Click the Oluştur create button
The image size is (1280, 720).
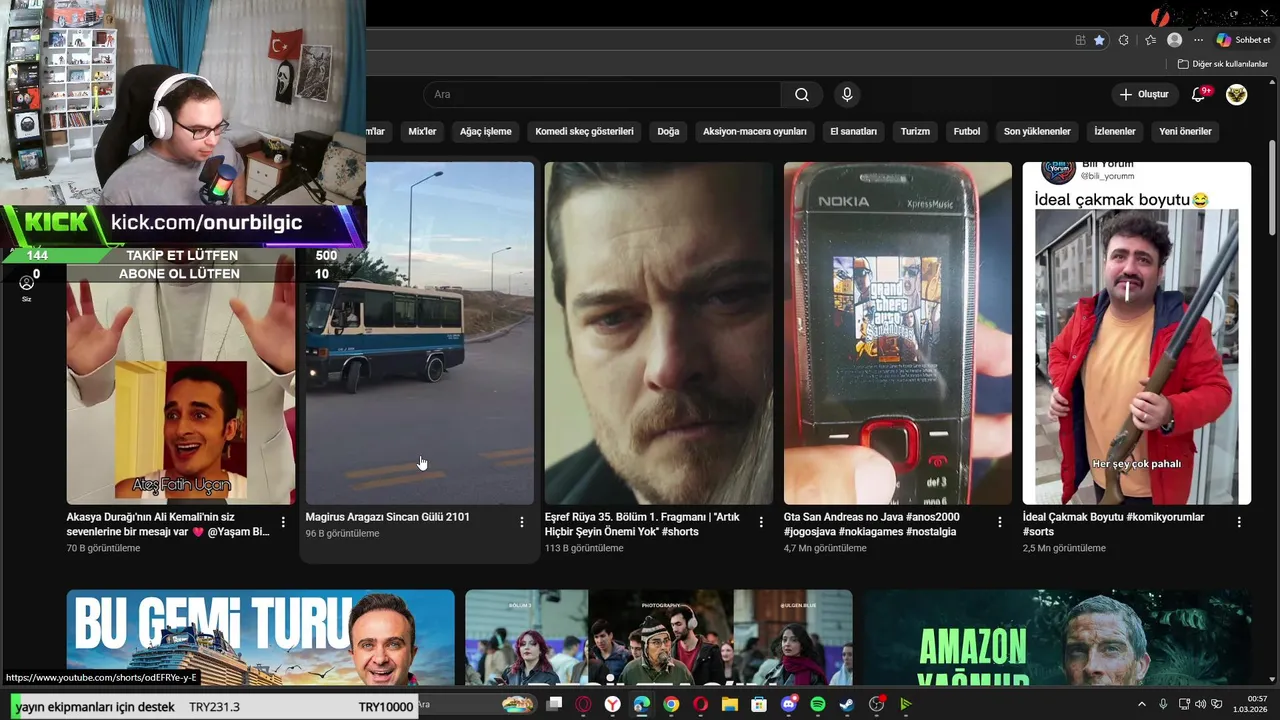pyautogui.click(x=1144, y=94)
